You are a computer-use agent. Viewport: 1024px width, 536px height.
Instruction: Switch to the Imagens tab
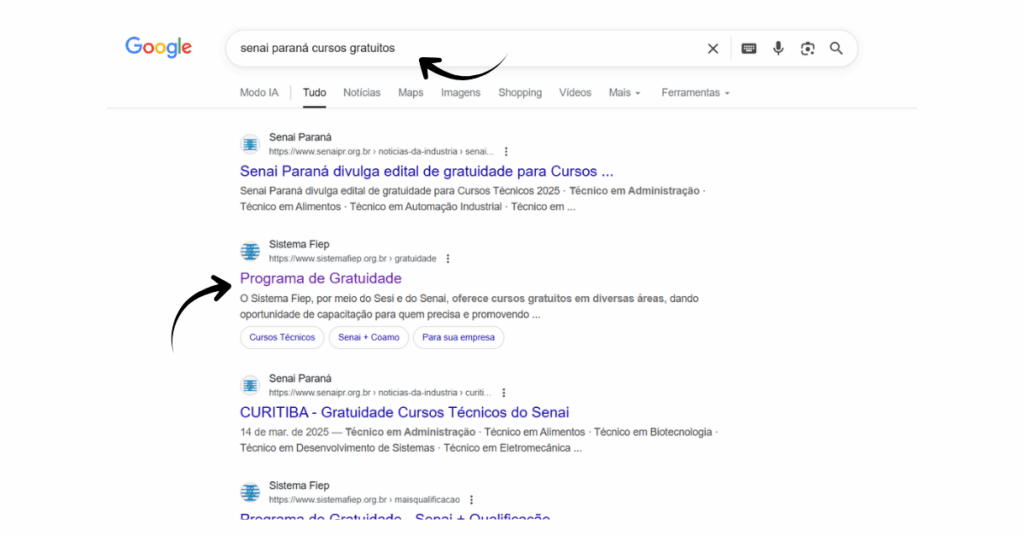tap(461, 93)
